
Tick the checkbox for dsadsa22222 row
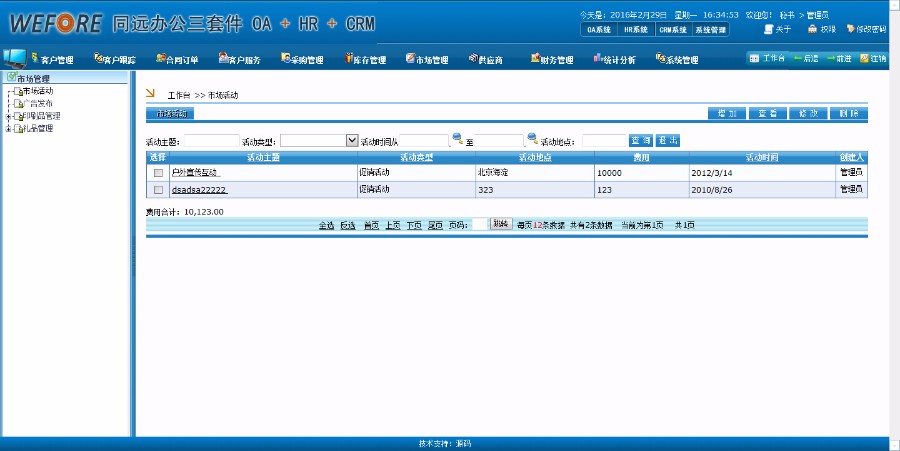158,190
